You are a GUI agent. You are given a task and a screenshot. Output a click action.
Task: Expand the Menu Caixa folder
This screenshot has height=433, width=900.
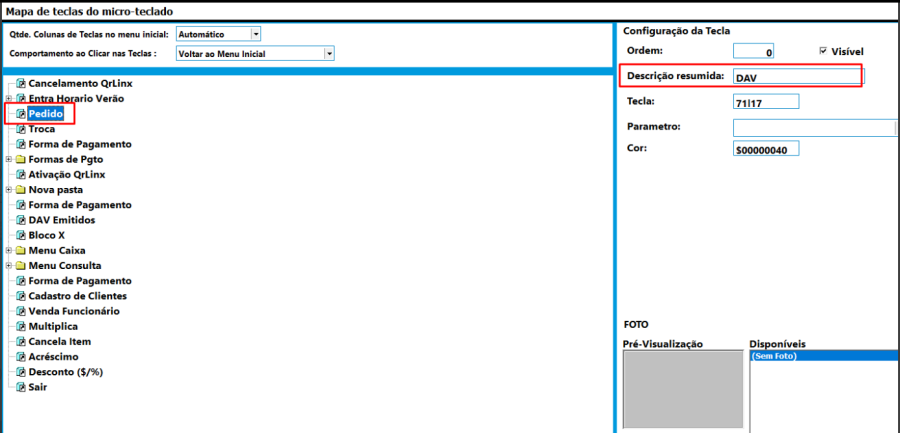coord(9,250)
